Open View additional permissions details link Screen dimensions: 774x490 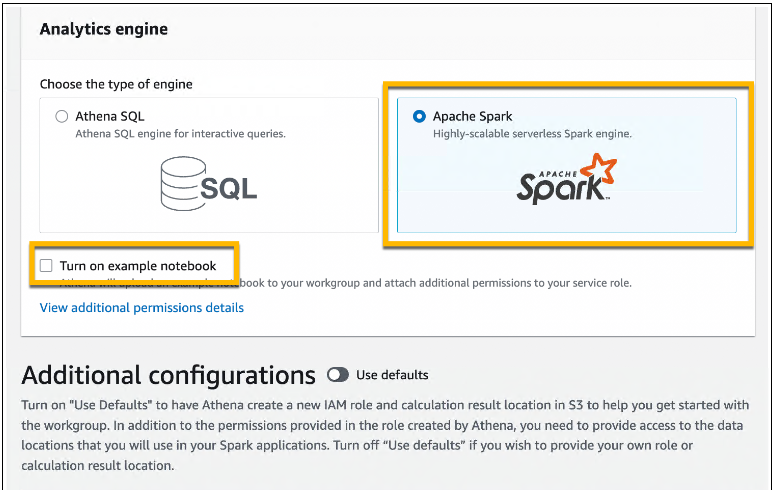141,308
